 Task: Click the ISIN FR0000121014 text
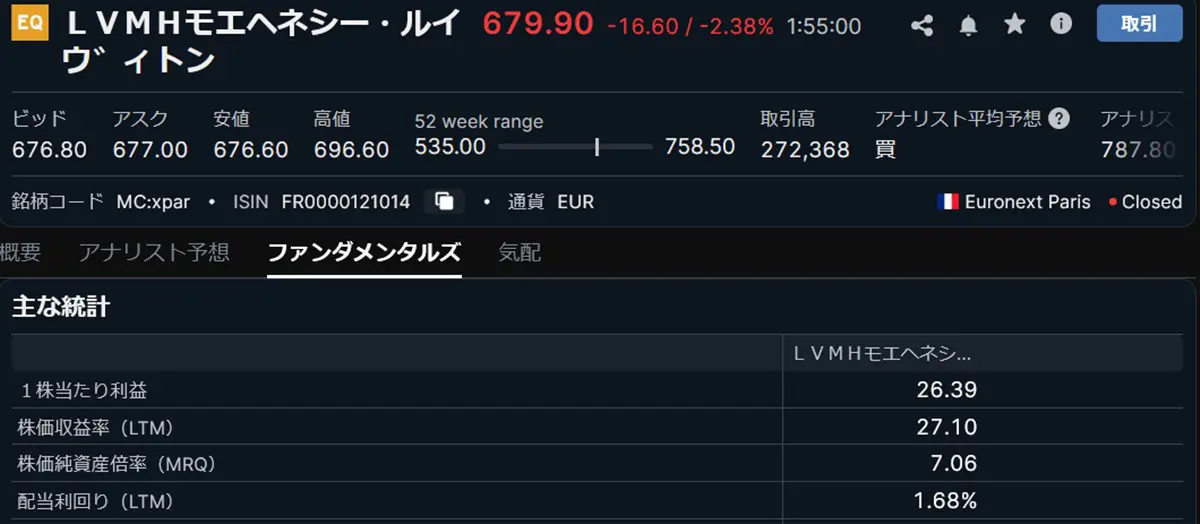[x=346, y=202]
